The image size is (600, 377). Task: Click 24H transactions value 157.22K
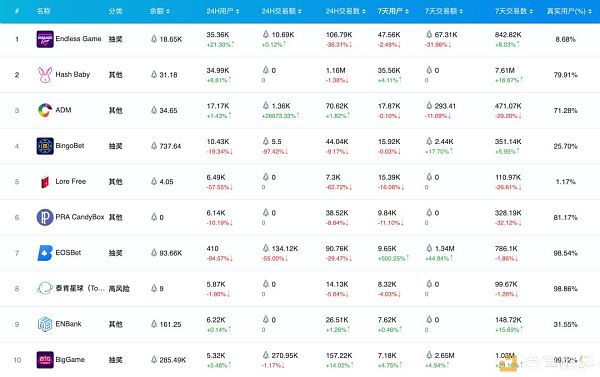click(x=339, y=355)
